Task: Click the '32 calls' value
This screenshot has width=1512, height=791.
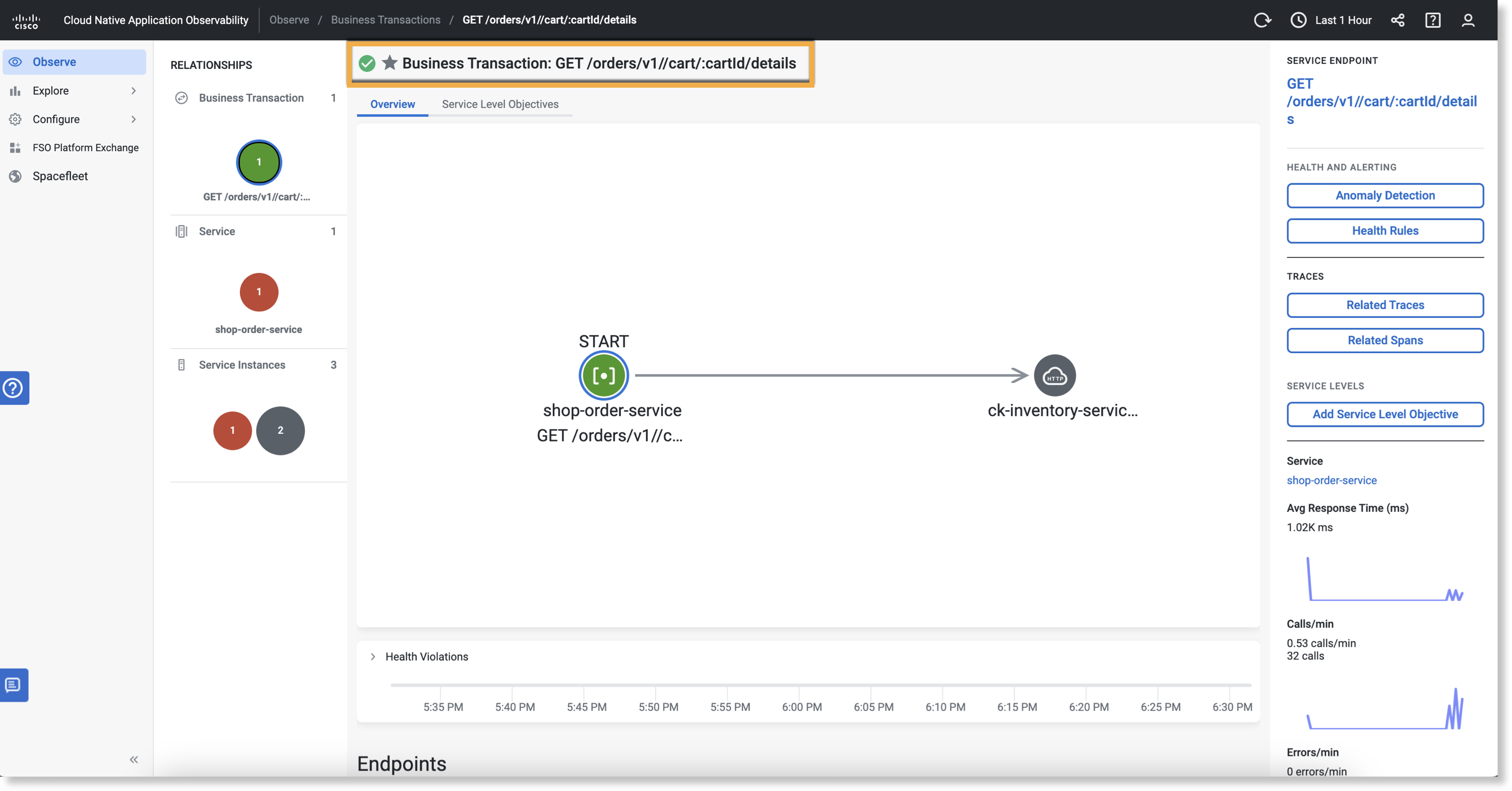Action: [1305, 656]
